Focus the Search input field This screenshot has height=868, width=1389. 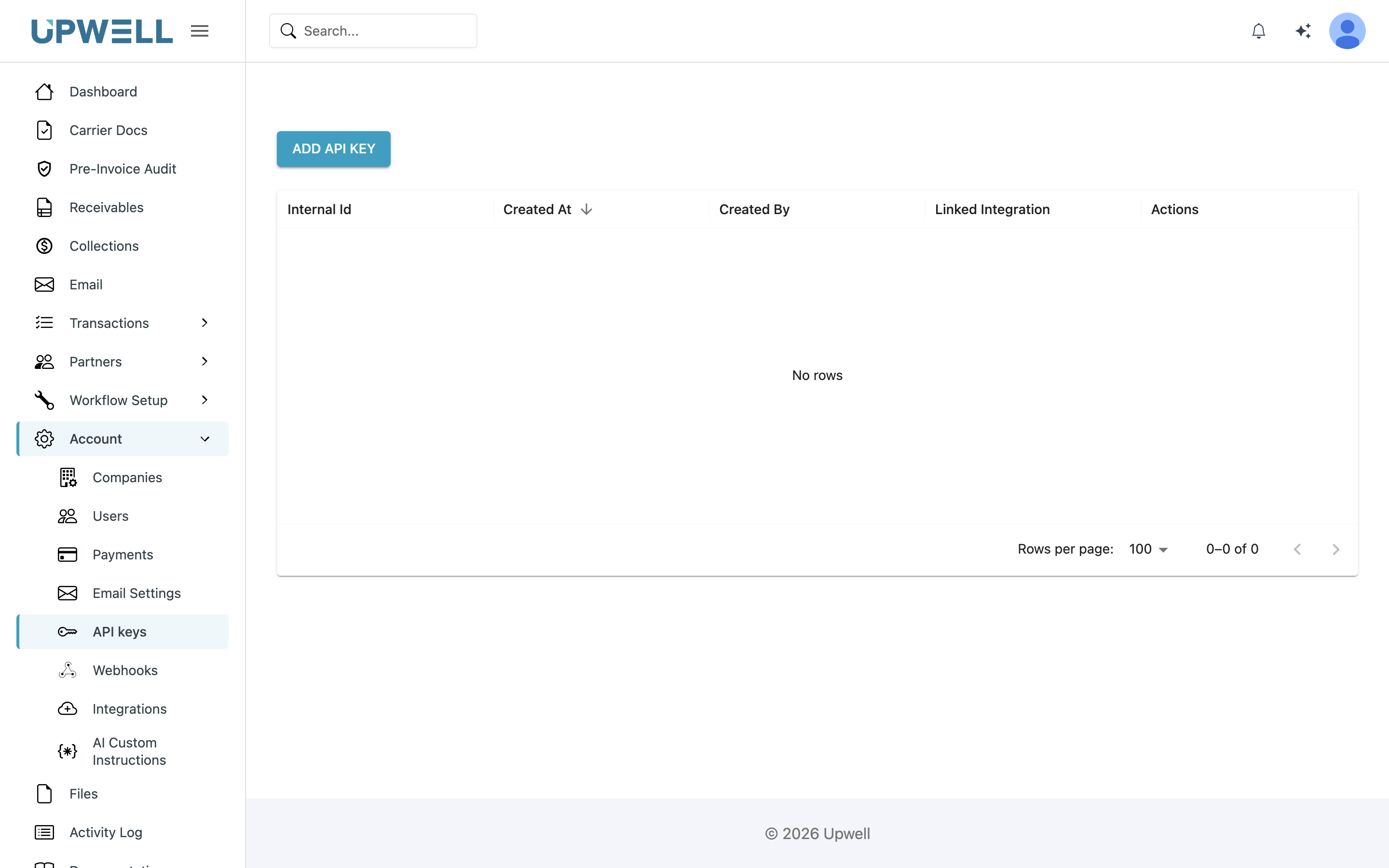click(x=373, y=31)
